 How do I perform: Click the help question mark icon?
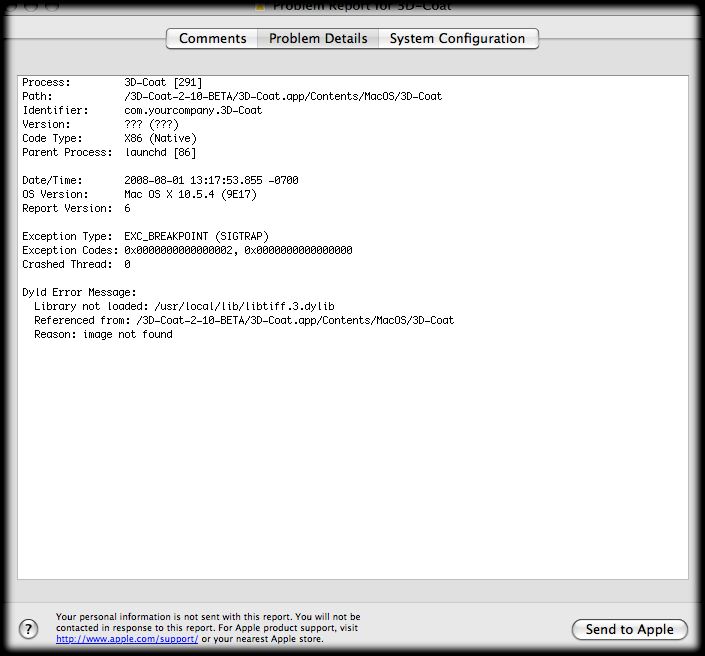(28, 629)
